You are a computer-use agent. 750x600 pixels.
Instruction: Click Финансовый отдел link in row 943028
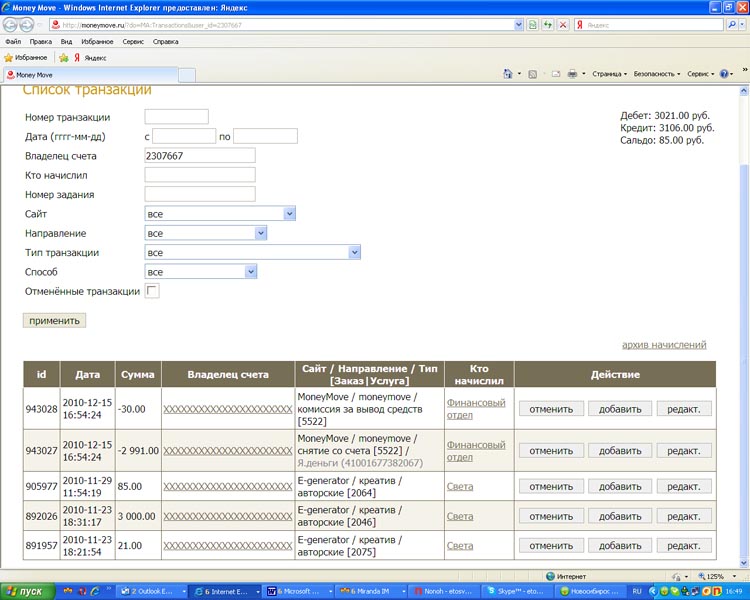click(476, 409)
